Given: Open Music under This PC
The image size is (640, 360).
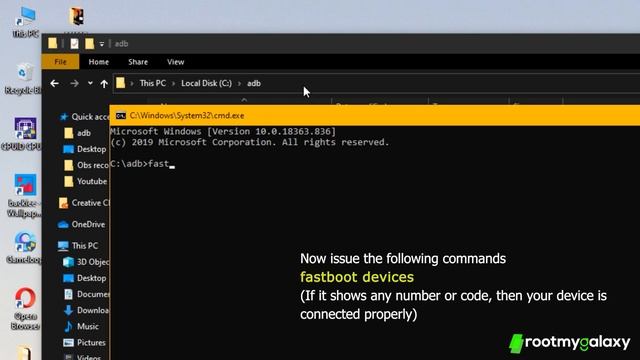Looking at the screenshot, I should point(81,327).
